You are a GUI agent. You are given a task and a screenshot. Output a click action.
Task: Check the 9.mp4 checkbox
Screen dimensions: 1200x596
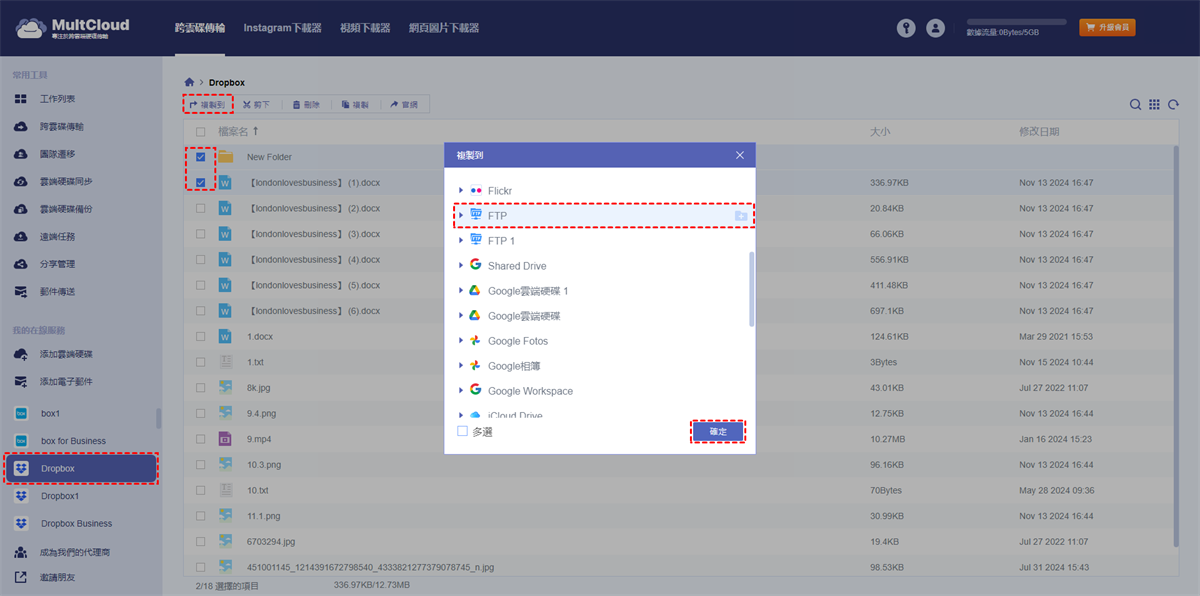pyautogui.click(x=201, y=438)
